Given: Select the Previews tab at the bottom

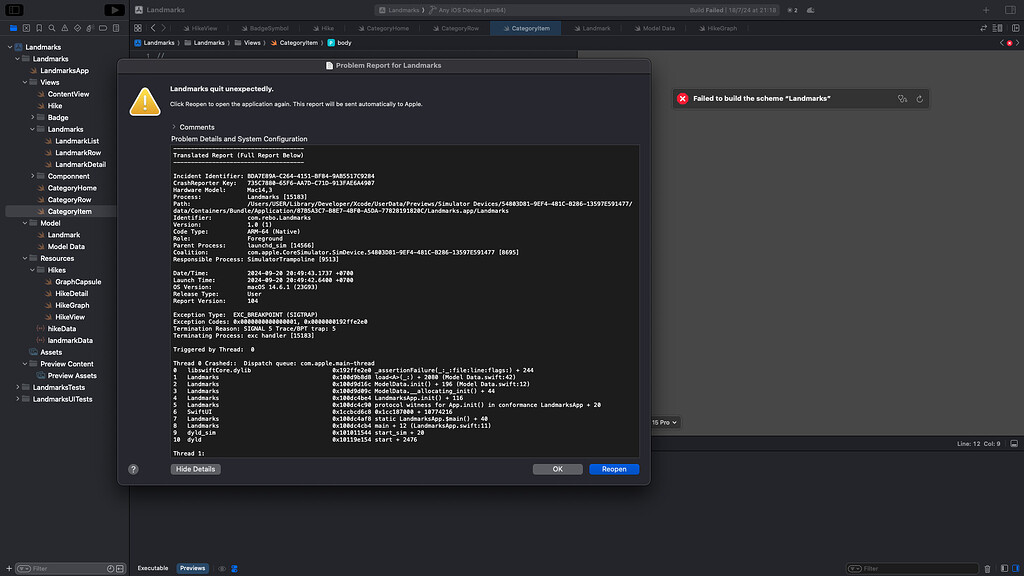Looking at the screenshot, I should (x=192, y=568).
